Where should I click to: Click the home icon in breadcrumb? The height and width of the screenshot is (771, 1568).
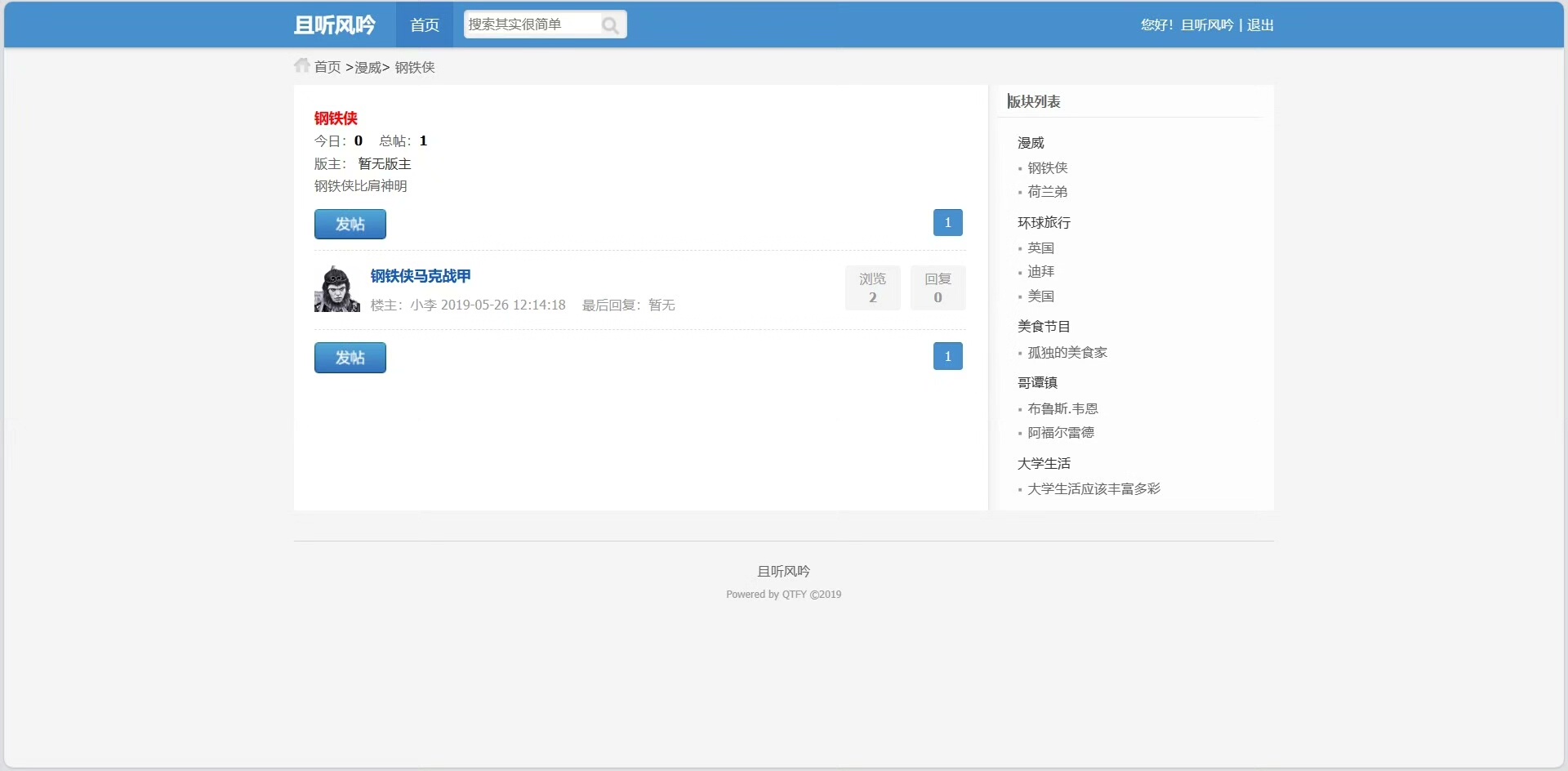click(302, 65)
